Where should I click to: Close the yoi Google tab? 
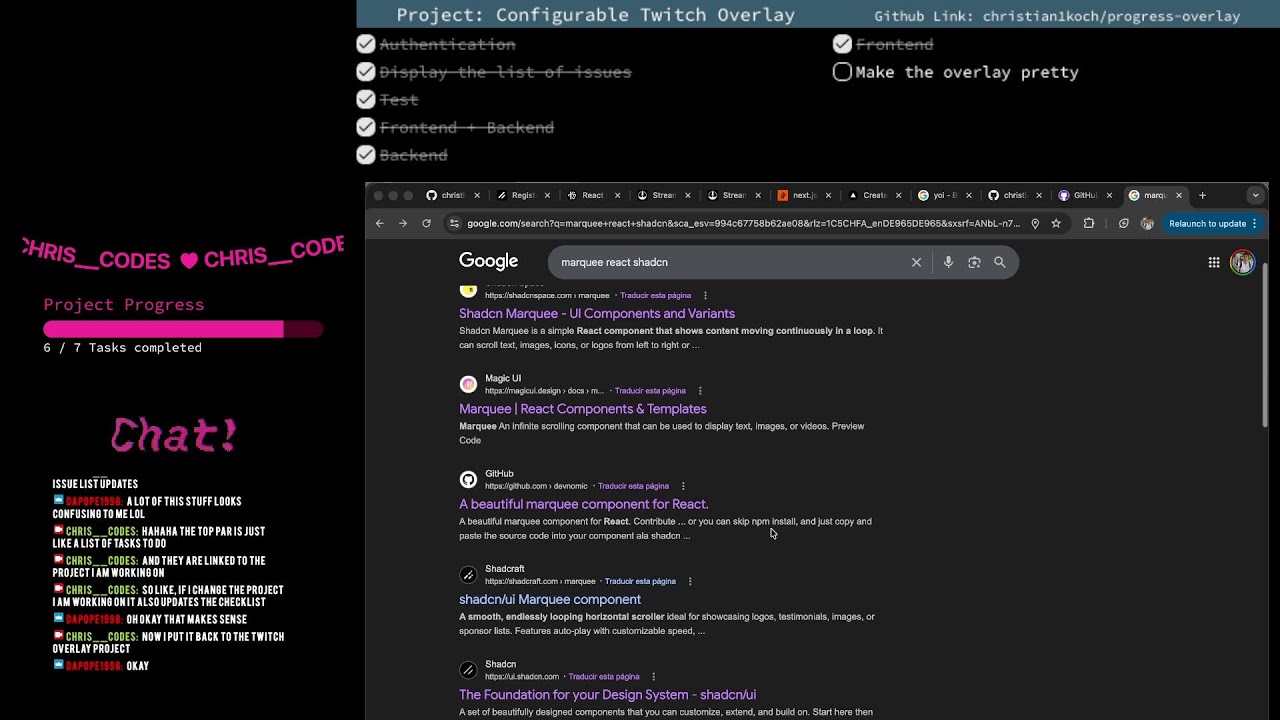968,195
